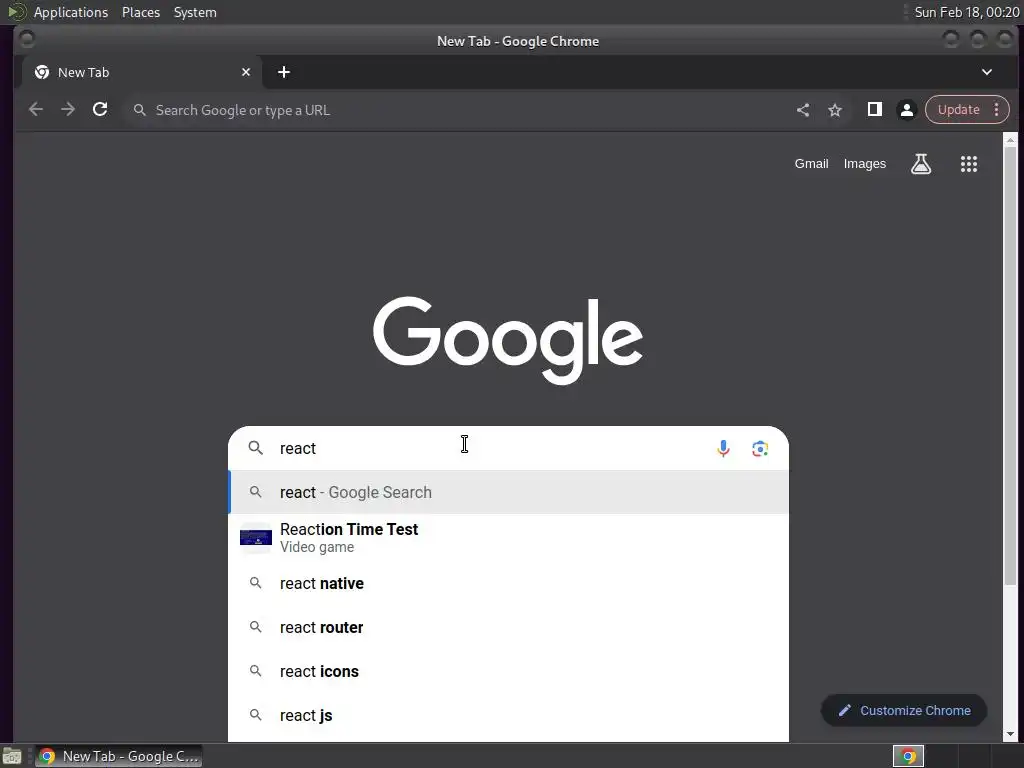The height and width of the screenshot is (768, 1024).
Task: Click the search icon beside 'react native'
Action: tap(255, 583)
